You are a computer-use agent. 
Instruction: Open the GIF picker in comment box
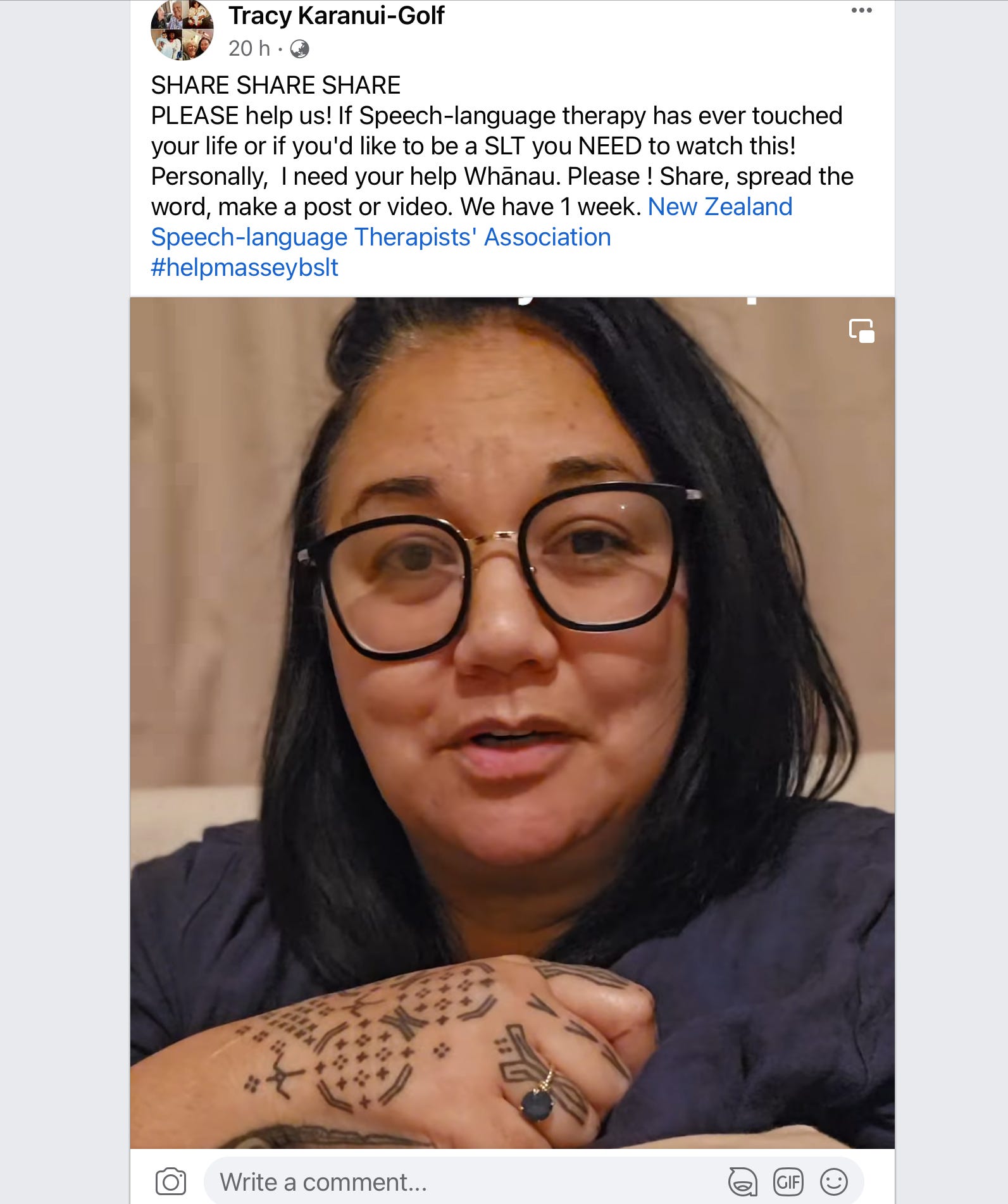(788, 1181)
